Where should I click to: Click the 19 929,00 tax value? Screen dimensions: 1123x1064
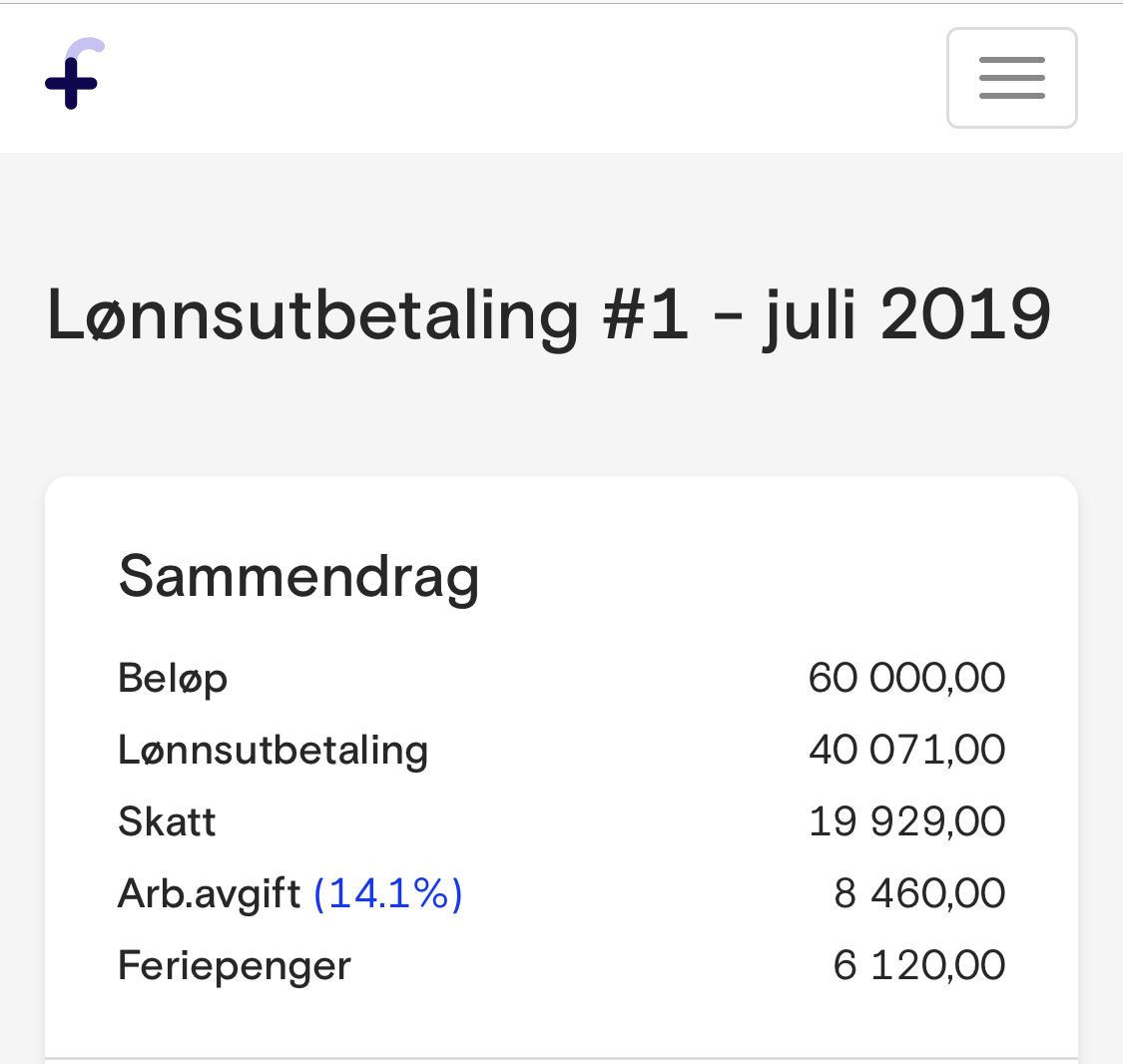[x=906, y=821]
